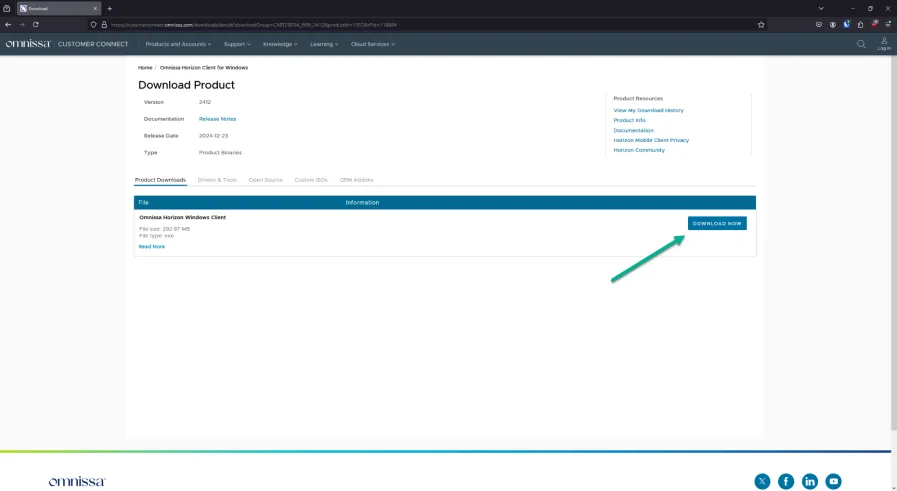The width and height of the screenshot is (897, 491).
Task: Reload the page with refresh icon
Action: click(35, 25)
